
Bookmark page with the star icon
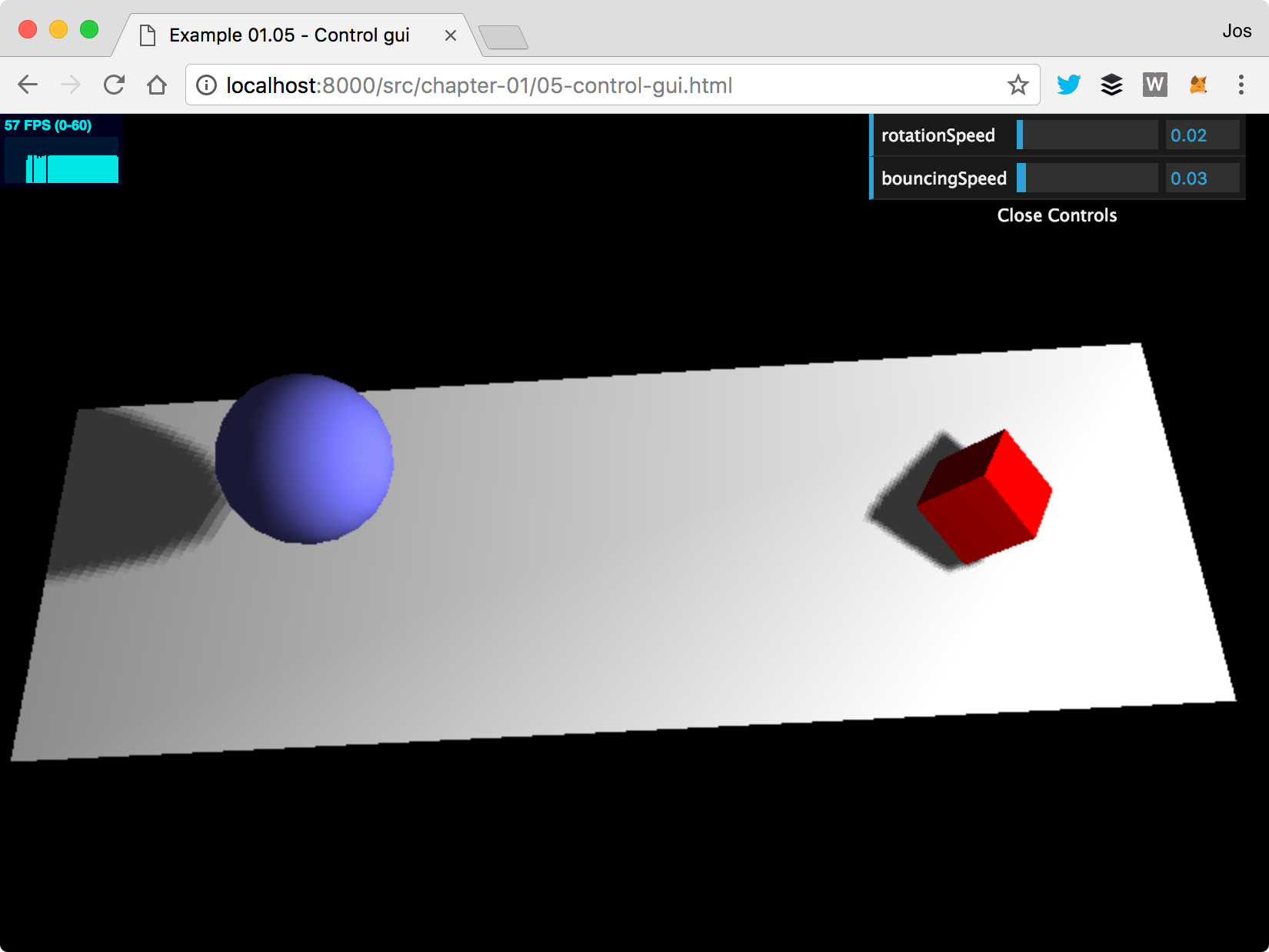[1018, 85]
